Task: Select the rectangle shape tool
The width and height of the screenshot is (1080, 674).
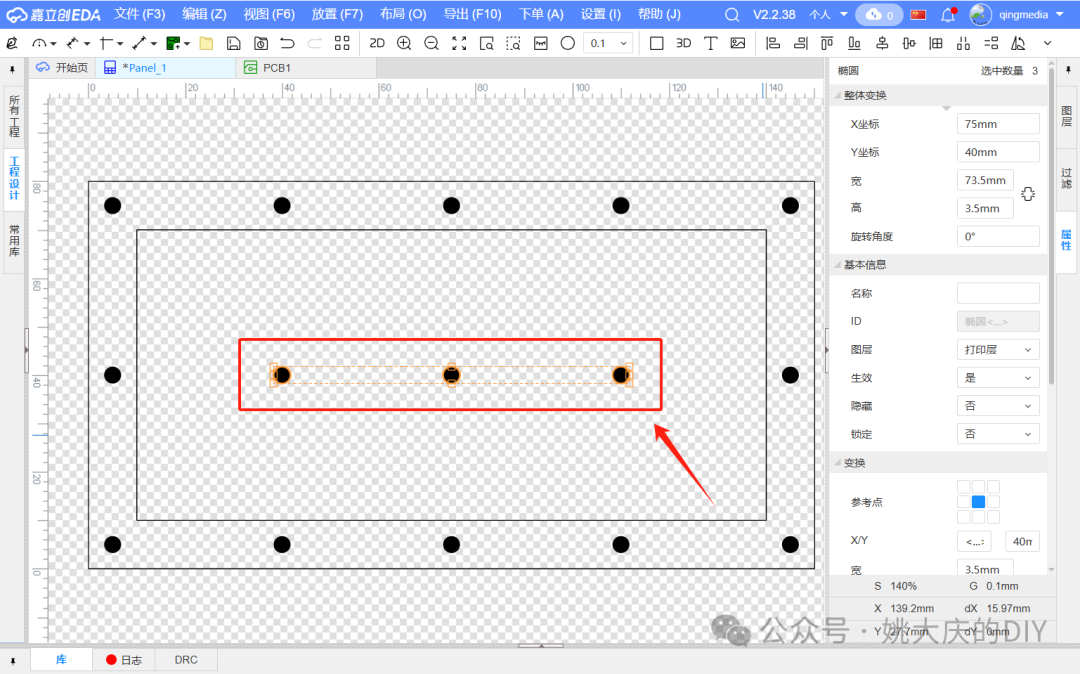Action: [x=656, y=43]
